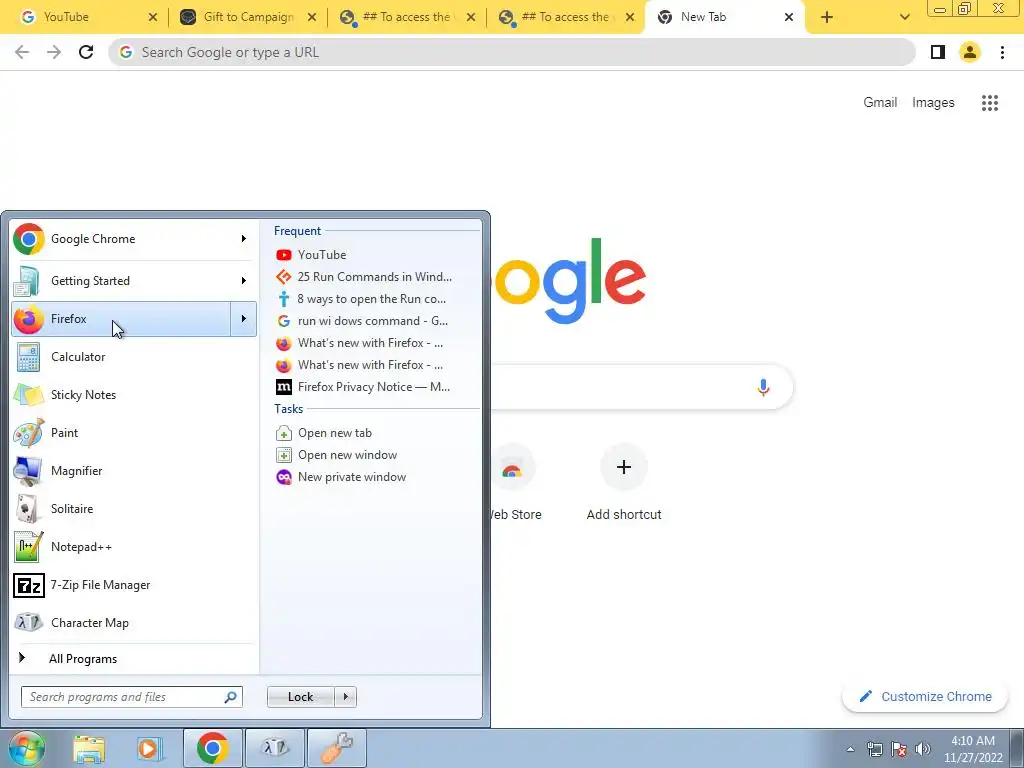Open the Chrome profile avatar
The image size is (1024, 768).
tap(970, 52)
